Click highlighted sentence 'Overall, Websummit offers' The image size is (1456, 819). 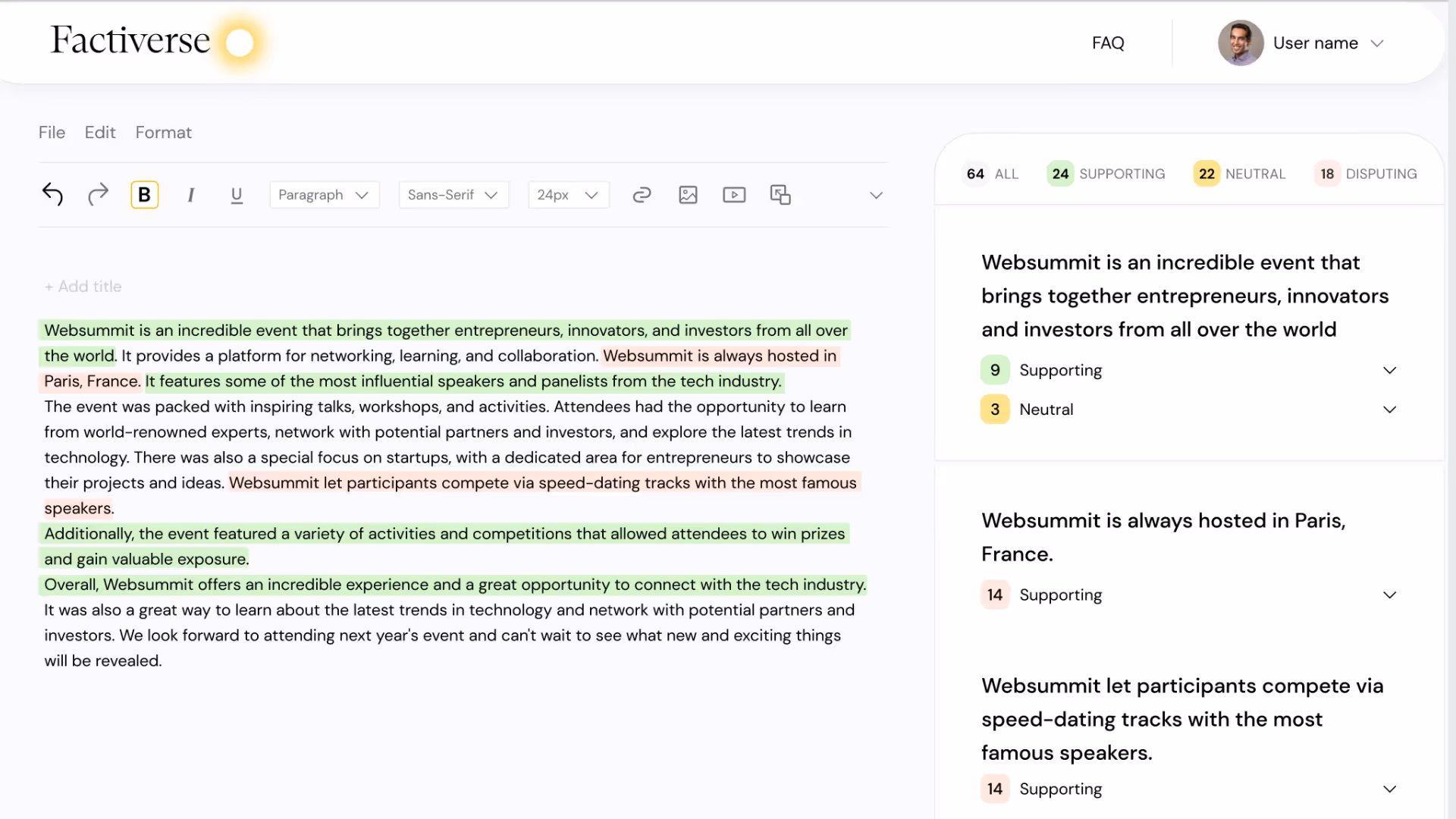point(453,585)
